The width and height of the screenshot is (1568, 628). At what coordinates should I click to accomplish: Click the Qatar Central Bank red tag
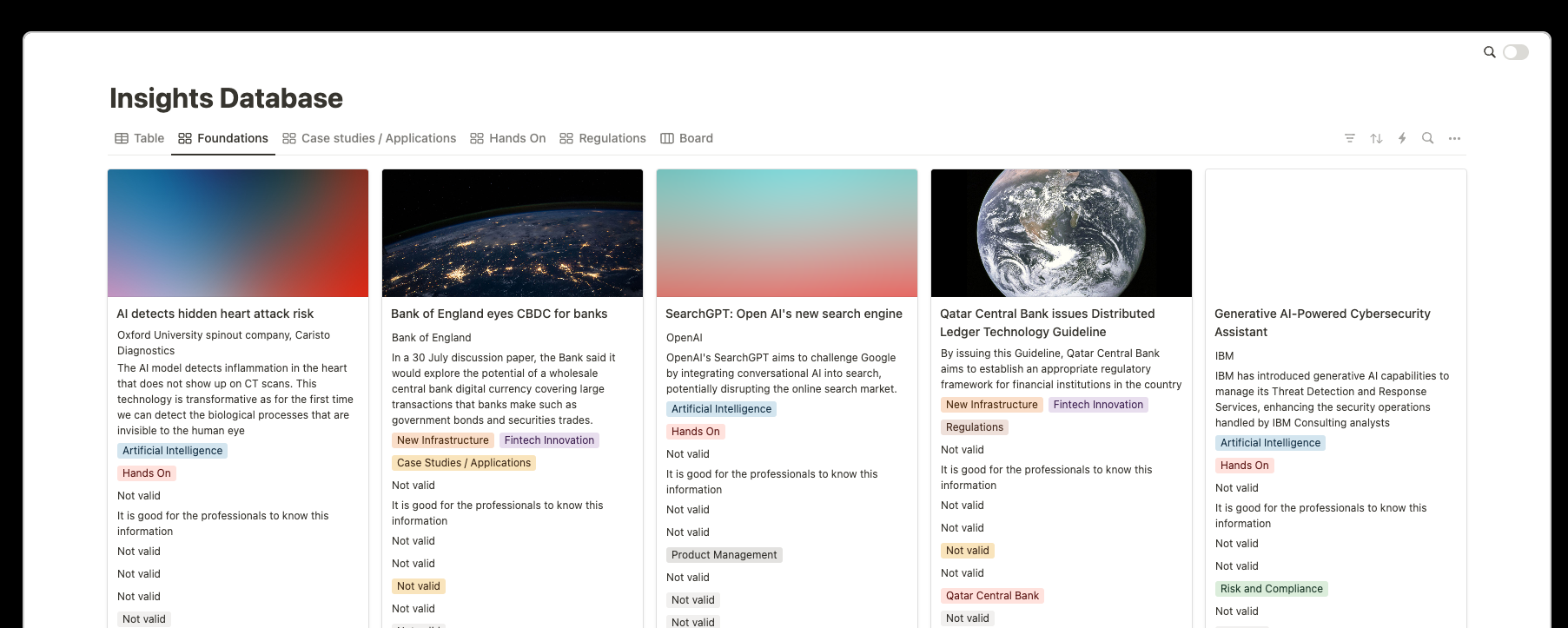tap(993, 596)
